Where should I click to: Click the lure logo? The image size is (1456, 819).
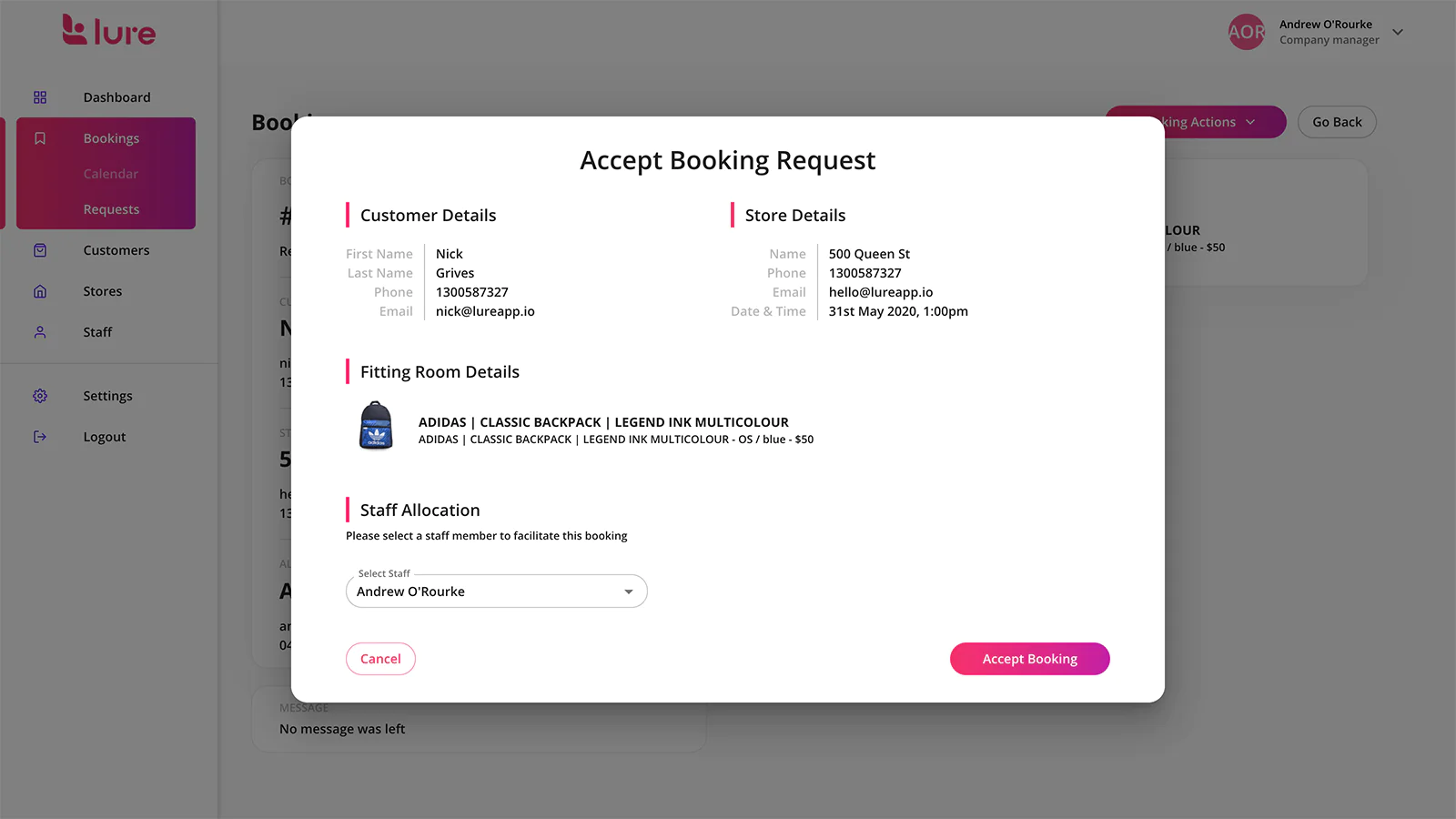[x=109, y=30]
